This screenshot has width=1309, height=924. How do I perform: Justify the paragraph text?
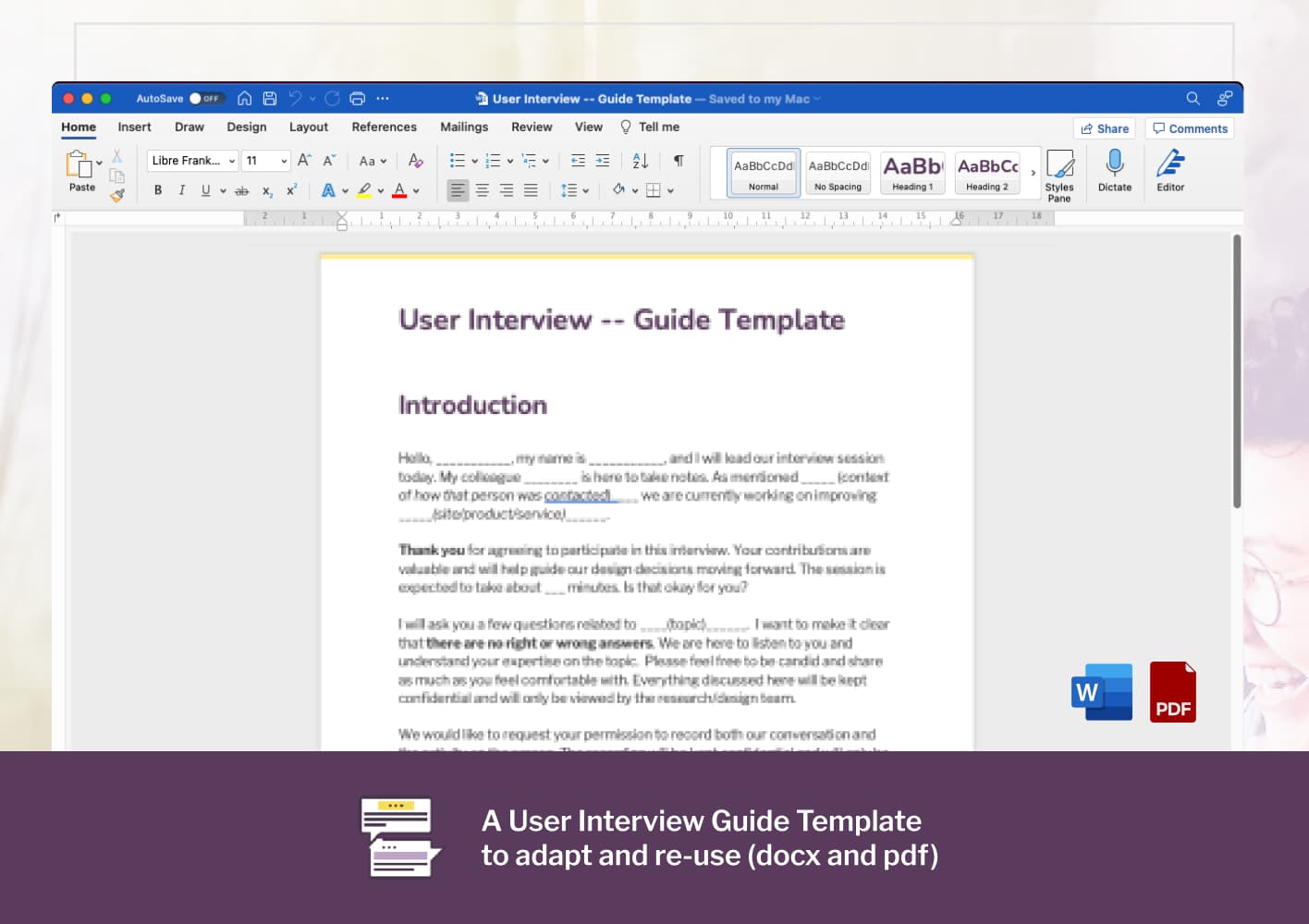click(x=531, y=190)
